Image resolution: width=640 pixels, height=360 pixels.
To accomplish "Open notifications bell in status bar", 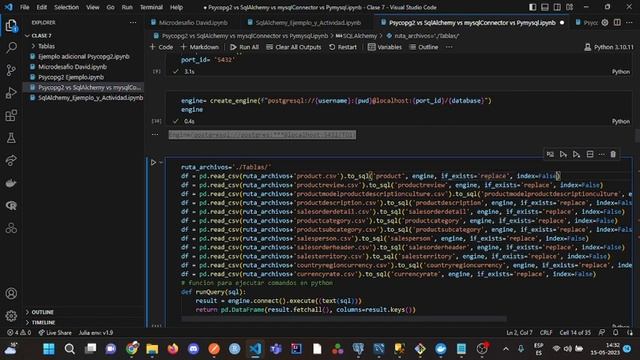I will (x=616, y=333).
